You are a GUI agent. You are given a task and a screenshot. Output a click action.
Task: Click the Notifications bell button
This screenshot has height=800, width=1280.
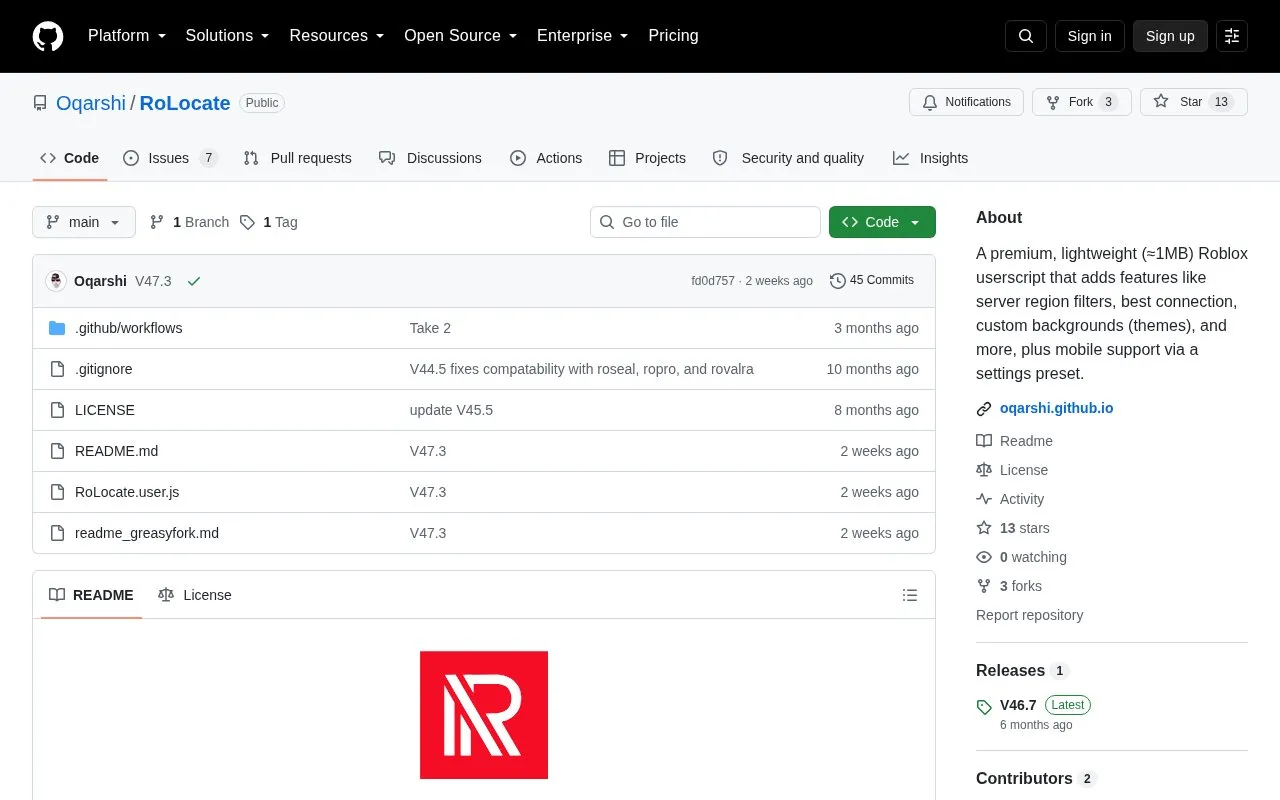point(966,102)
